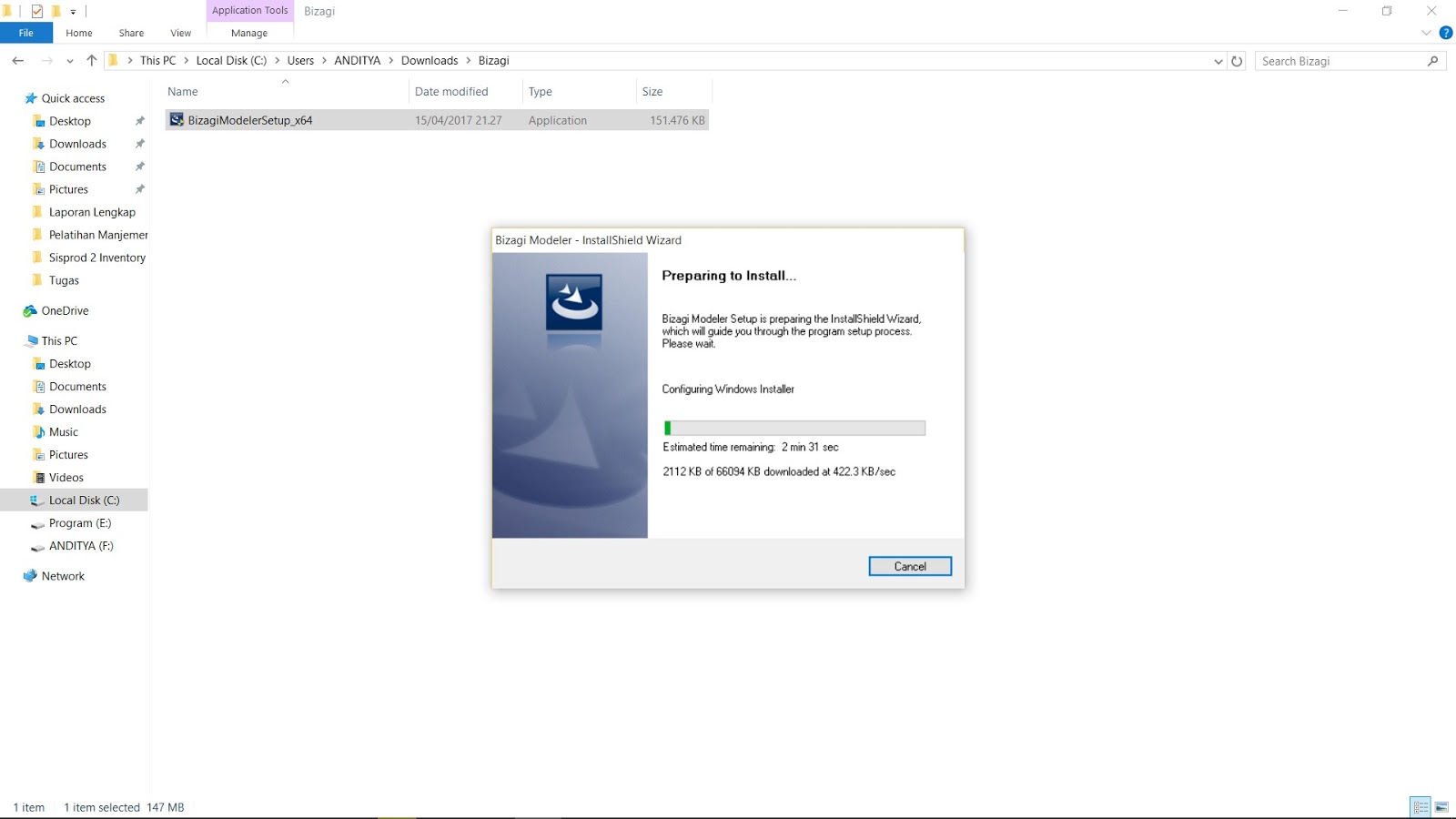Open Laporan Lengkap folder in Quick access
1456x819 pixels.
(x=92, y=212)
